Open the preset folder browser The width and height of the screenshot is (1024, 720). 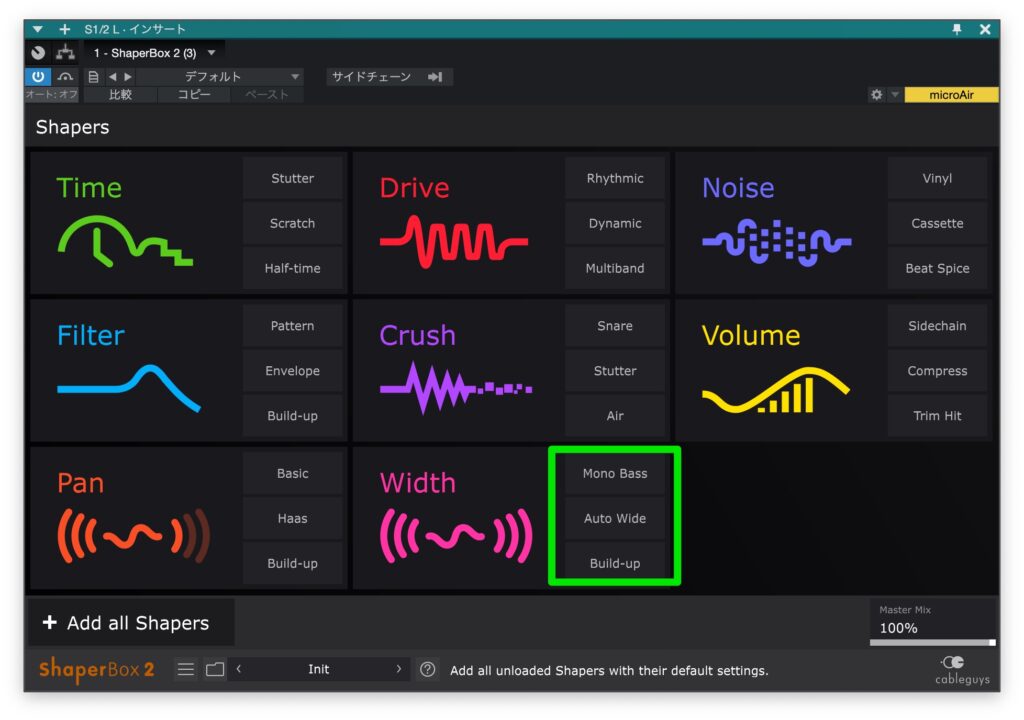(215, 670)
